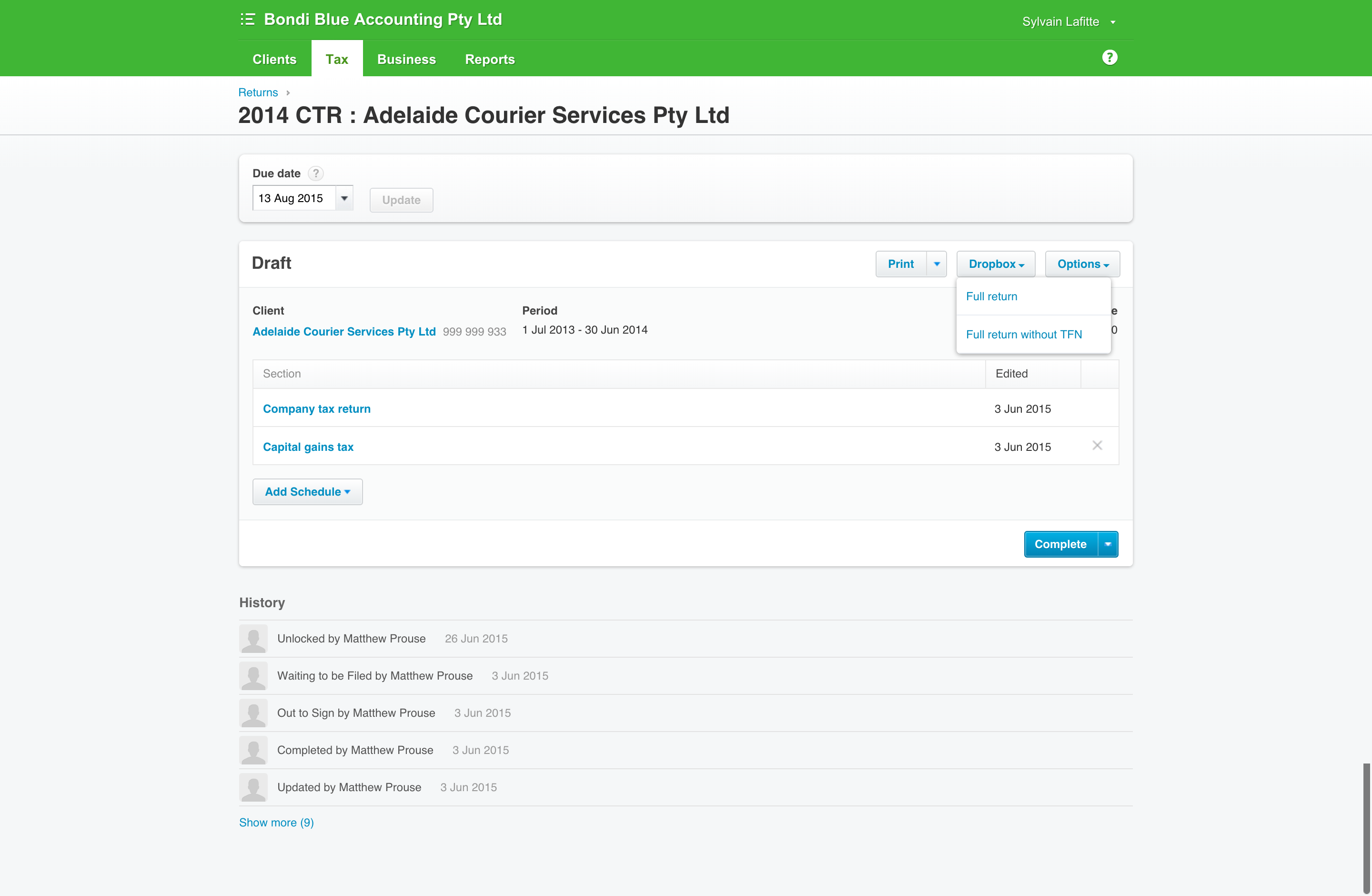
Task: Click the menu list icon beside company name
Action: (x=247, y=20)
